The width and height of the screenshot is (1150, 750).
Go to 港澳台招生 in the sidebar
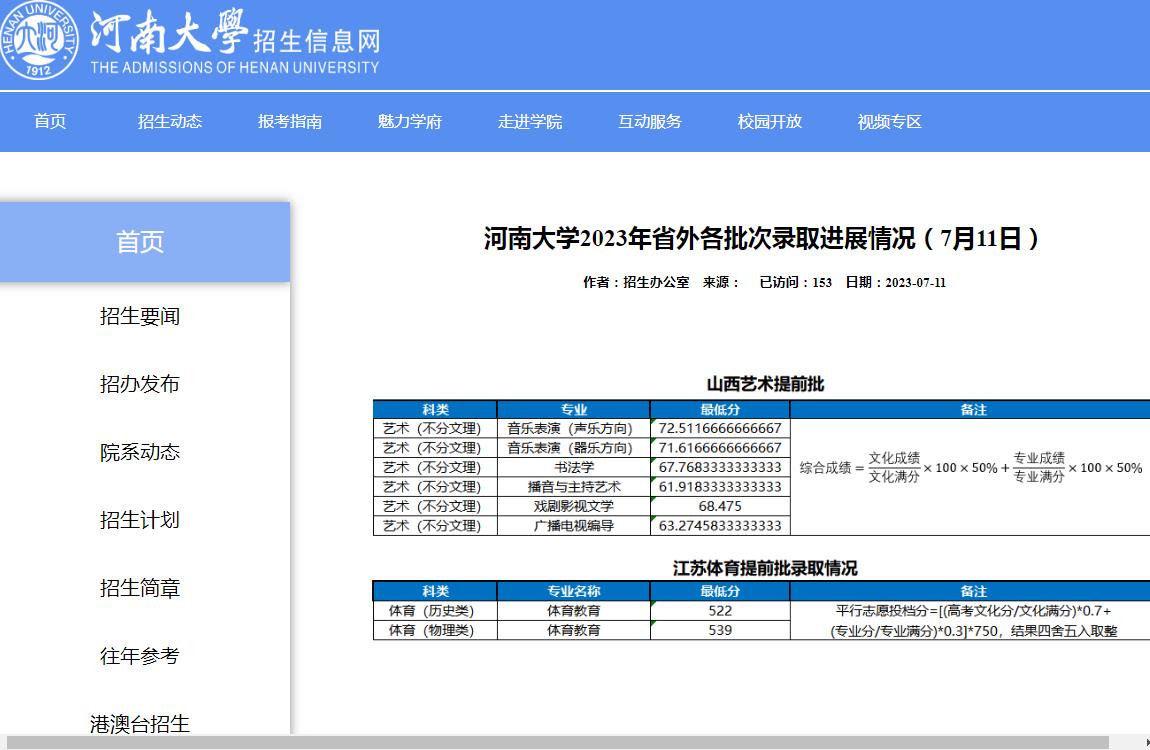pyautogui.click(x=139, y=724)
